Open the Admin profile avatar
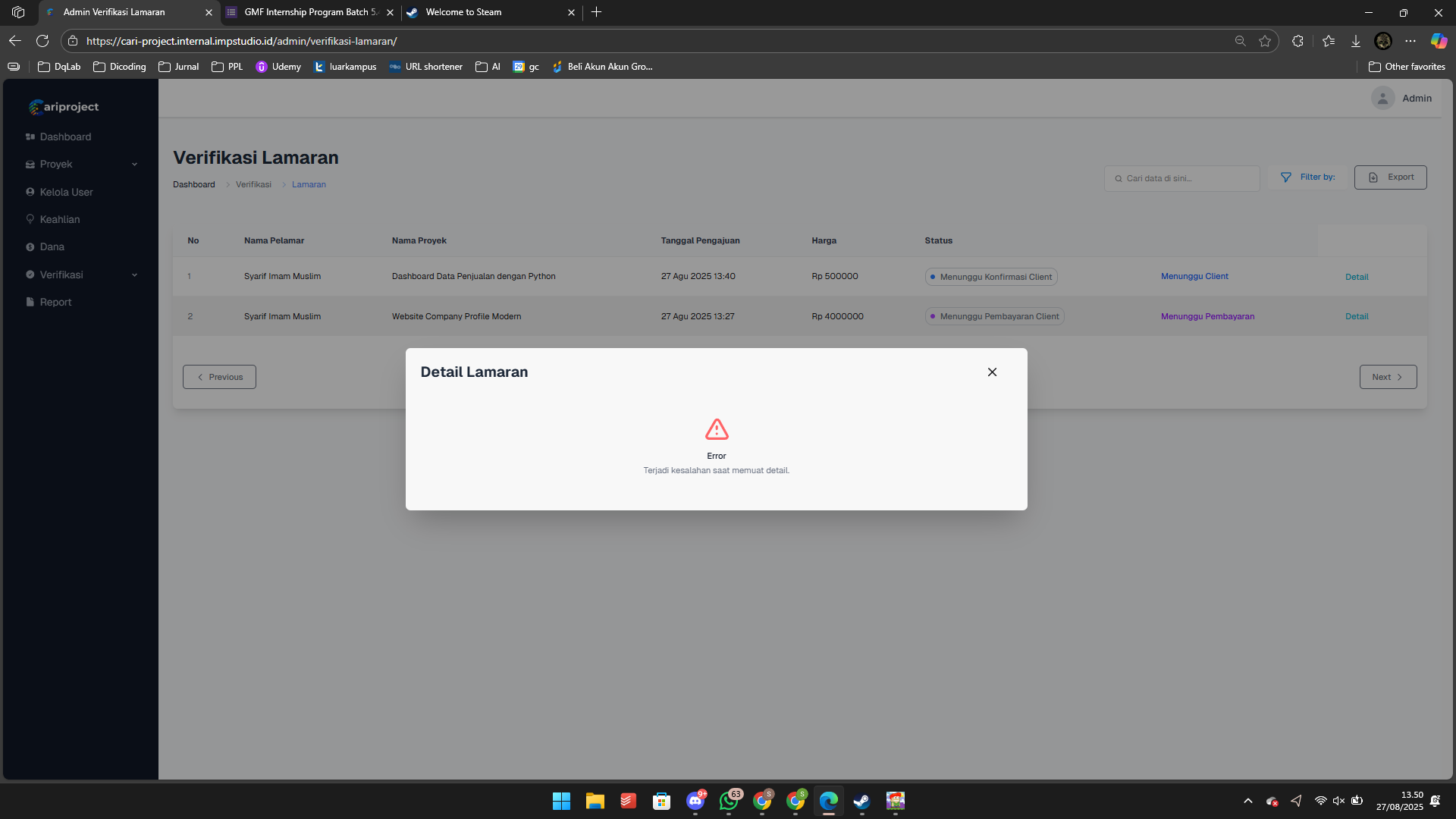 click(x=1382, y=98)
